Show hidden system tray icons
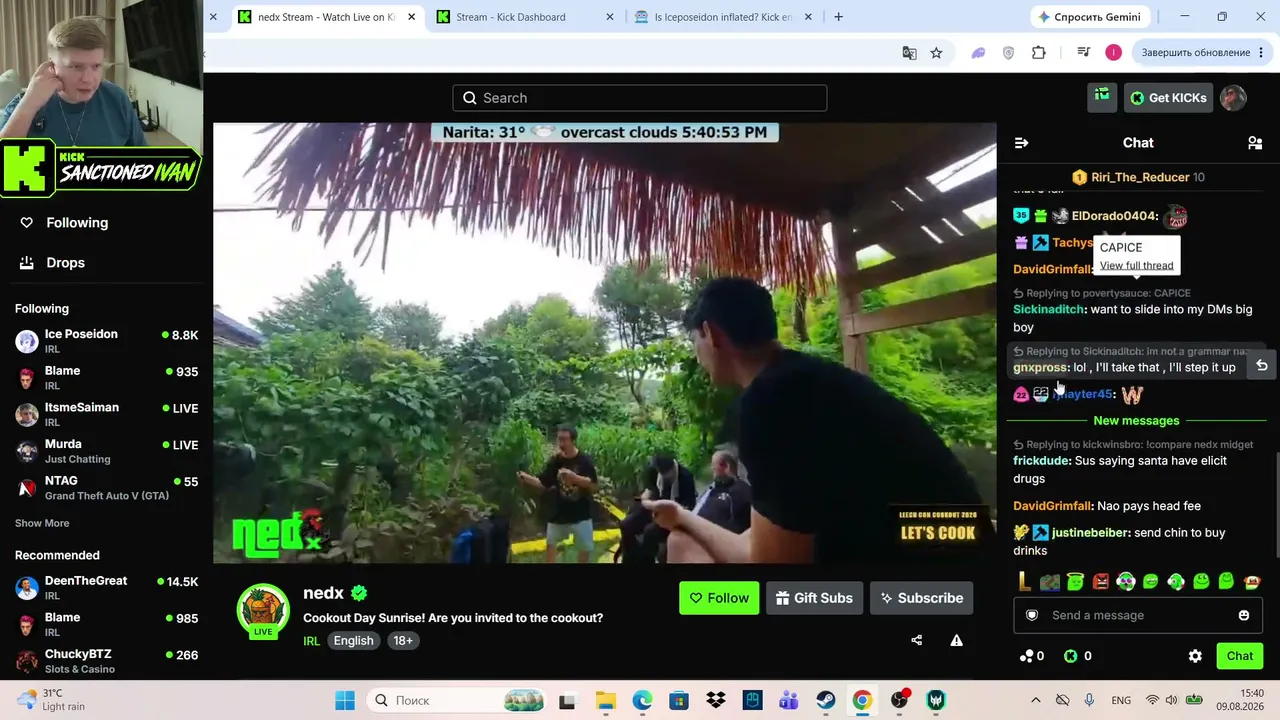The image size is (1280, 720). click(1035, 700)
